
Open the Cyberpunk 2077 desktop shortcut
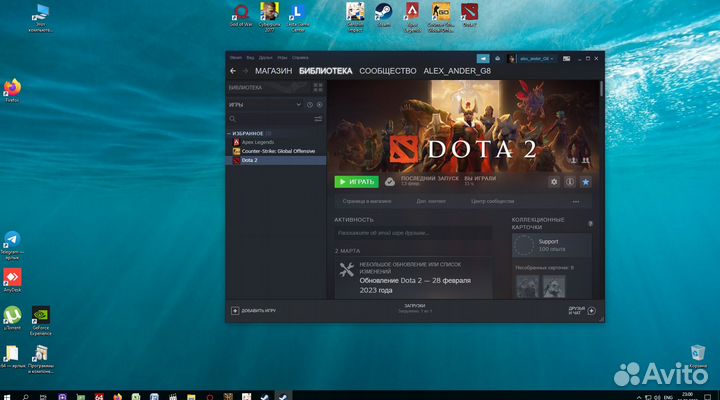click(x=269, y=17)
